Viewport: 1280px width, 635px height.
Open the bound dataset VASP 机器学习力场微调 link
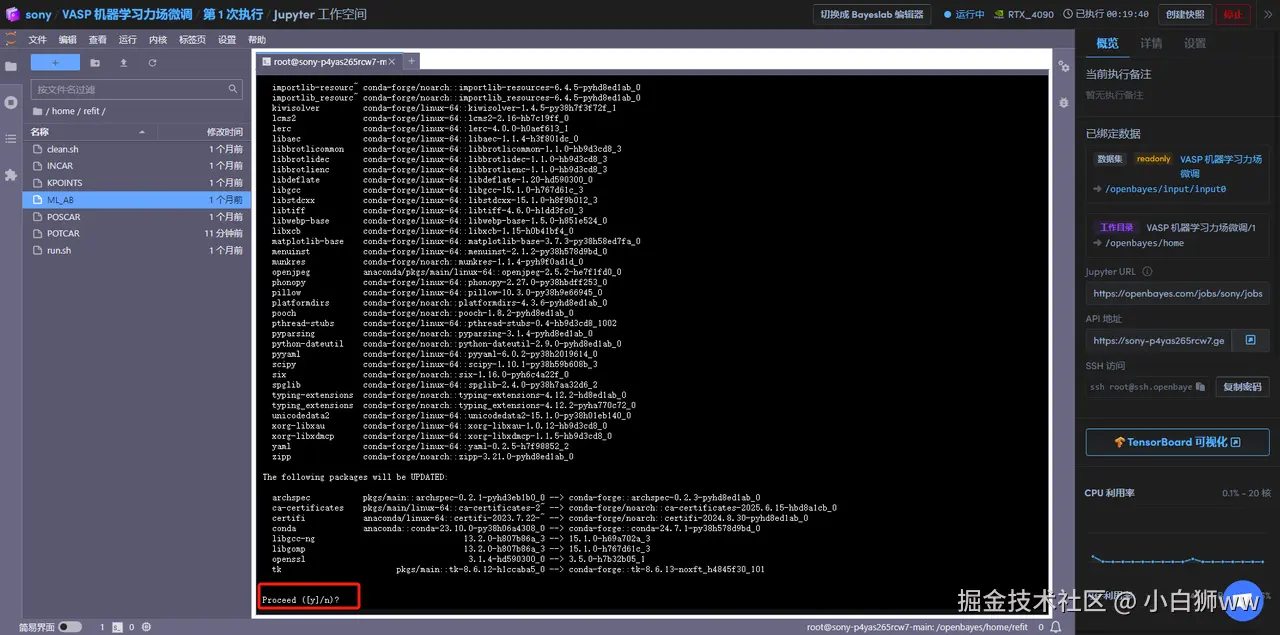1221,166
